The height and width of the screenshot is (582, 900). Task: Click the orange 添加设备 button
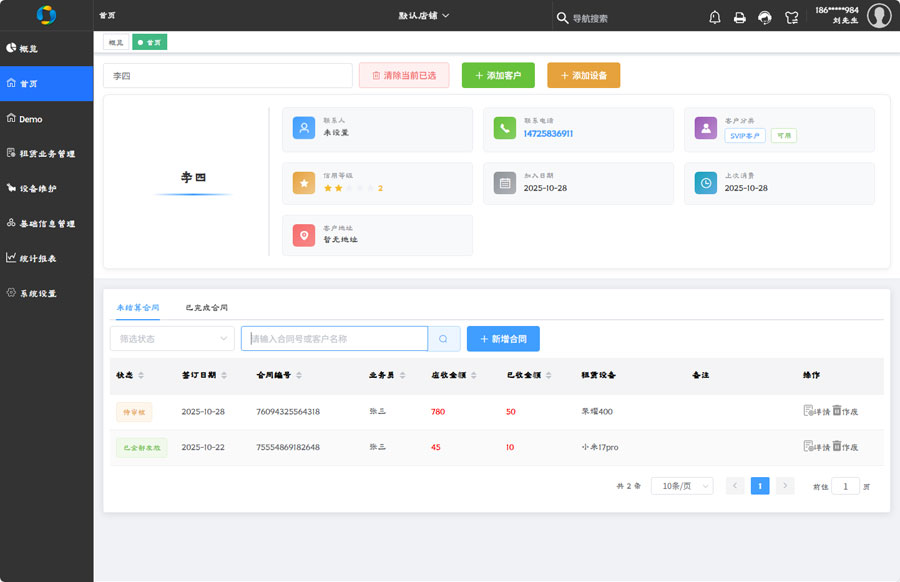(583, 75)
